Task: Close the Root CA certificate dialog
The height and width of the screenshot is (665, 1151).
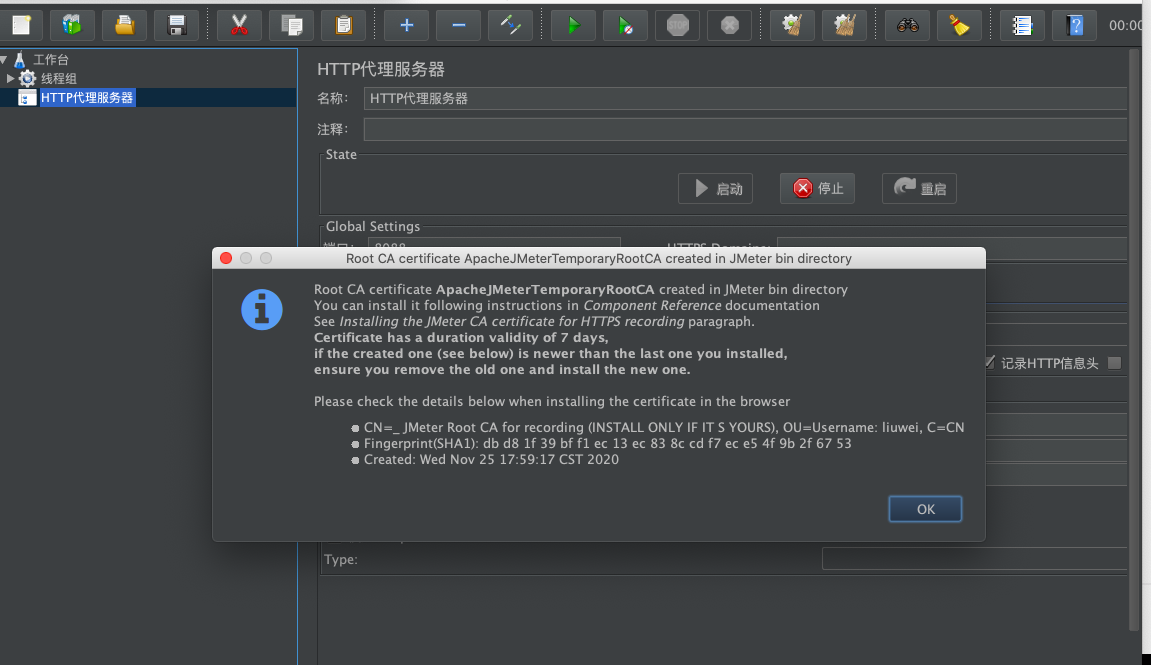Action: [226, 258]
